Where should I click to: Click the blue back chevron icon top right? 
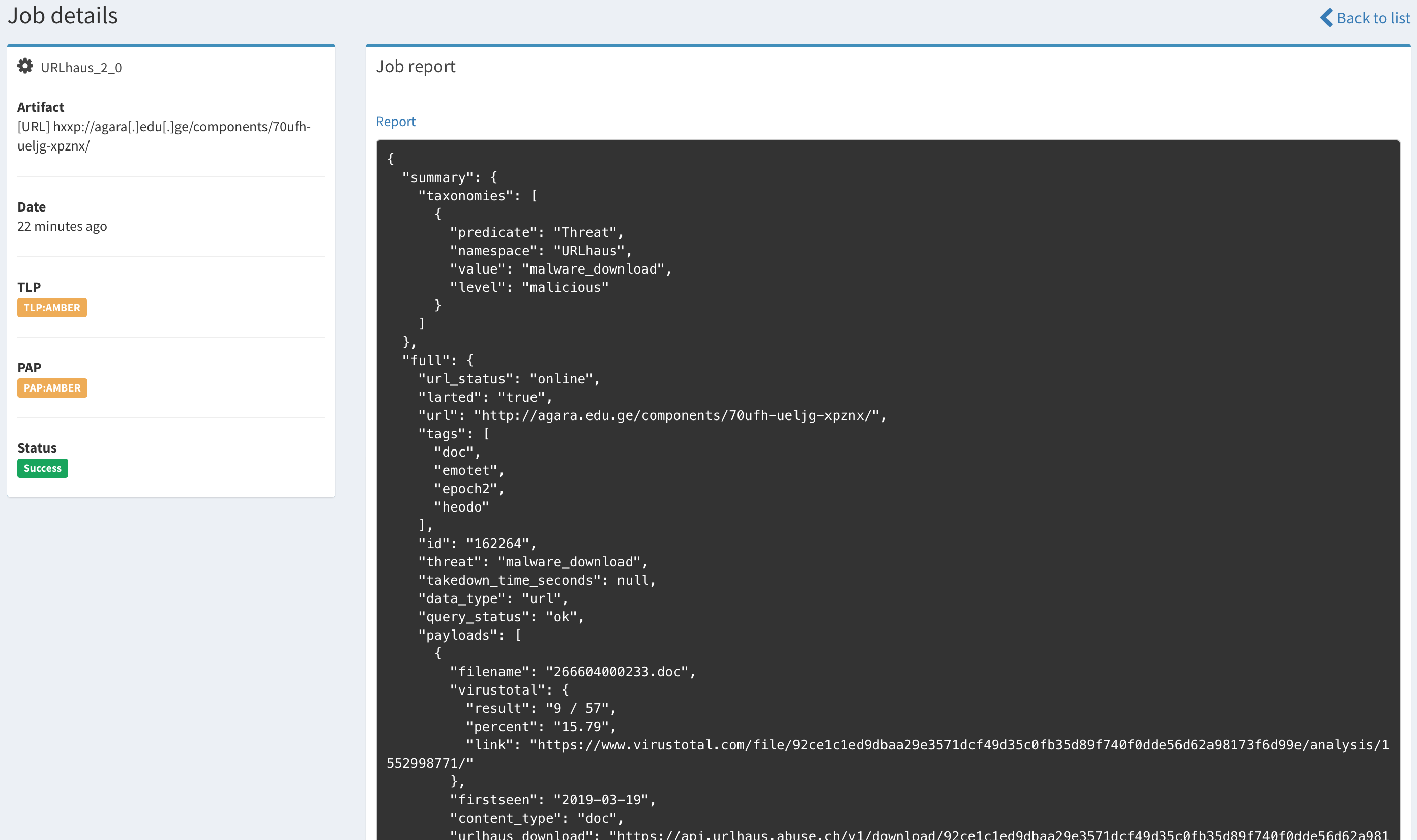pos(1326,18)
